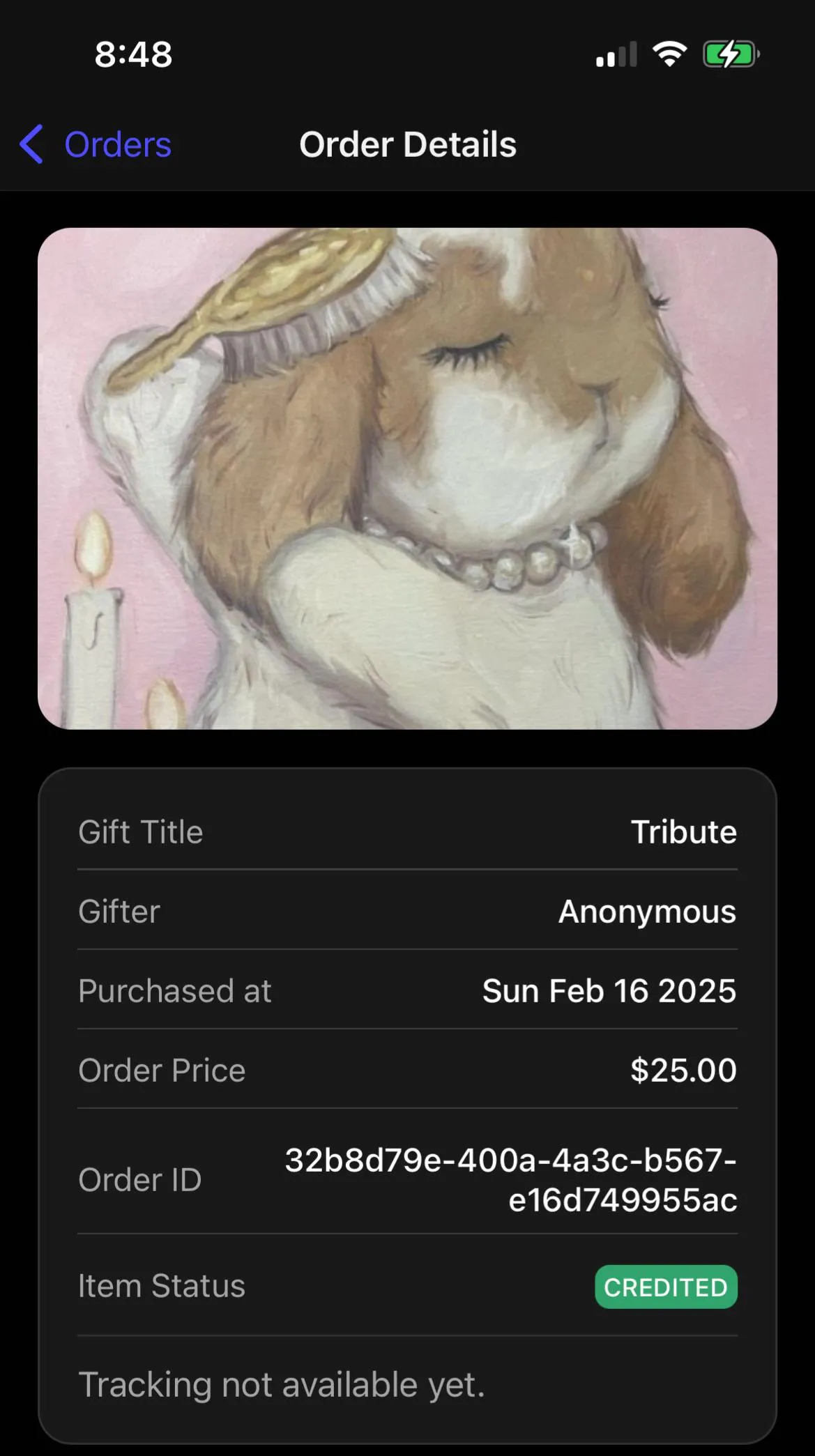Screen dimensions: 815x1456
Task: Tap the Tribute gift title value
Action: (683, 832)
